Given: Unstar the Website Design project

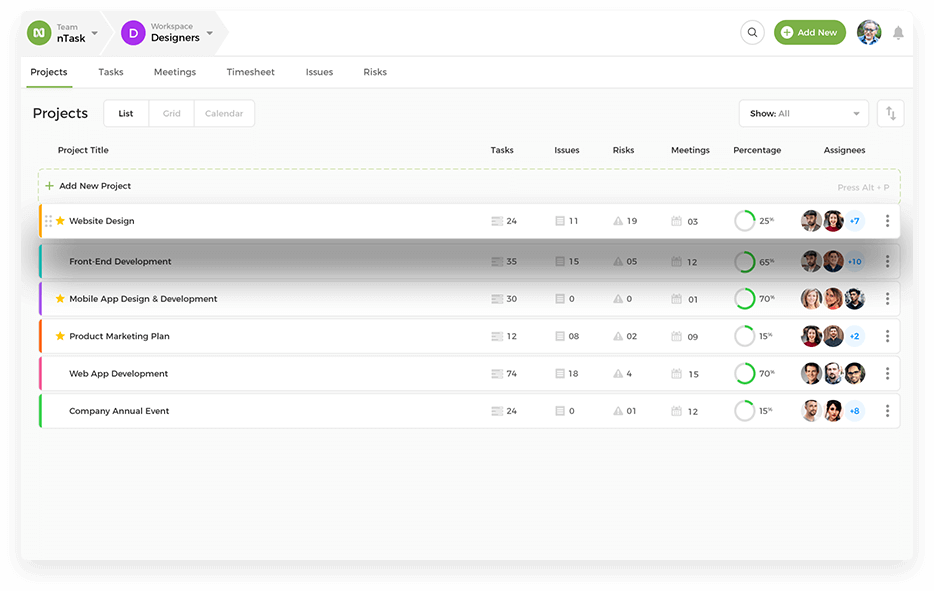Looking at the screenshot, I should coord(60,221).
